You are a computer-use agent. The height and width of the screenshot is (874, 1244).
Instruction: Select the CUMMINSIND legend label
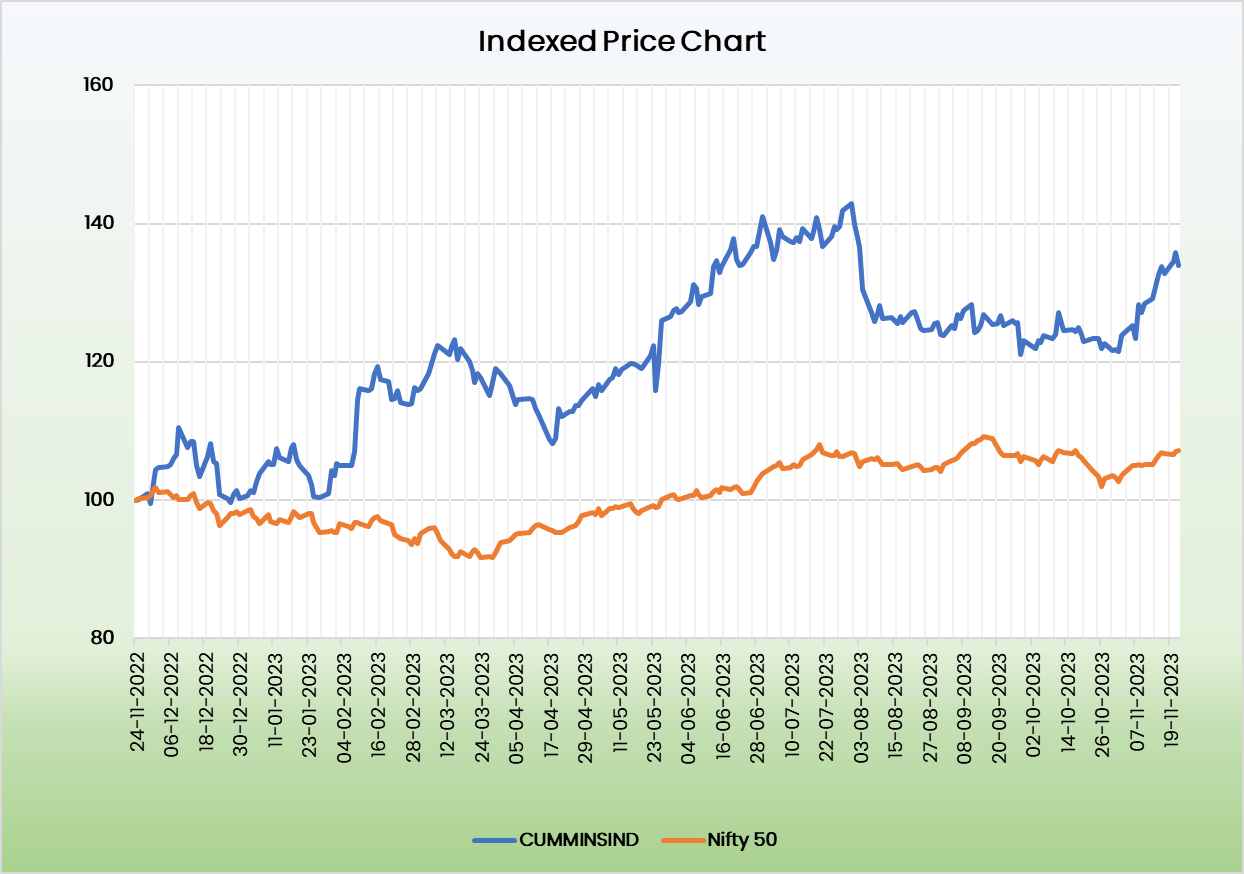coord(578,840)
